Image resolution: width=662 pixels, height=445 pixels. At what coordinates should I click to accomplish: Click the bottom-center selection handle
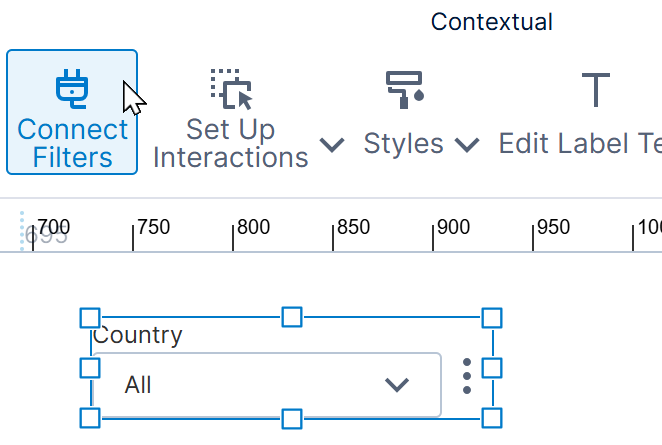click(x=292, y=419)
